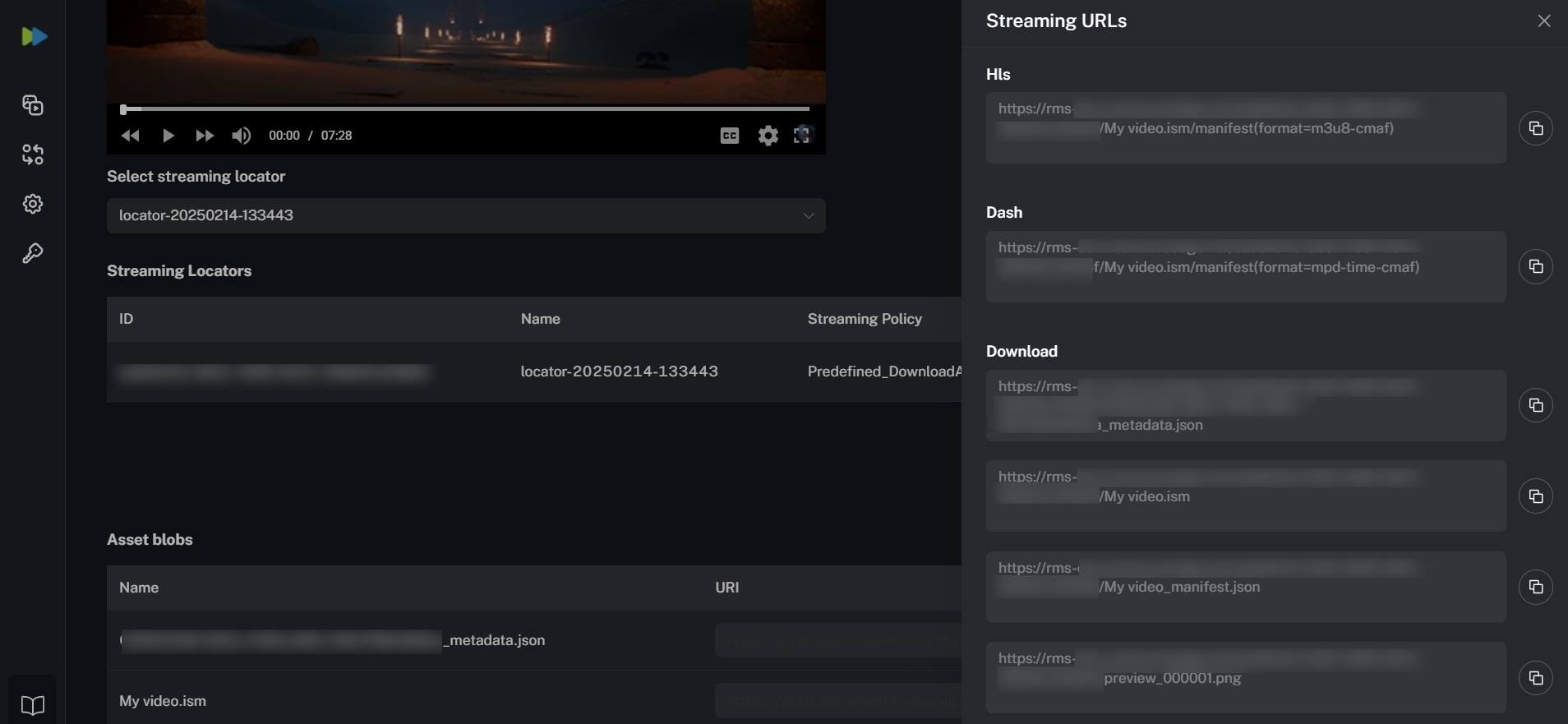Click the Predefined_Download policy cell
The height and width of the screenshot is (724, 1568).
click(884, 371)
